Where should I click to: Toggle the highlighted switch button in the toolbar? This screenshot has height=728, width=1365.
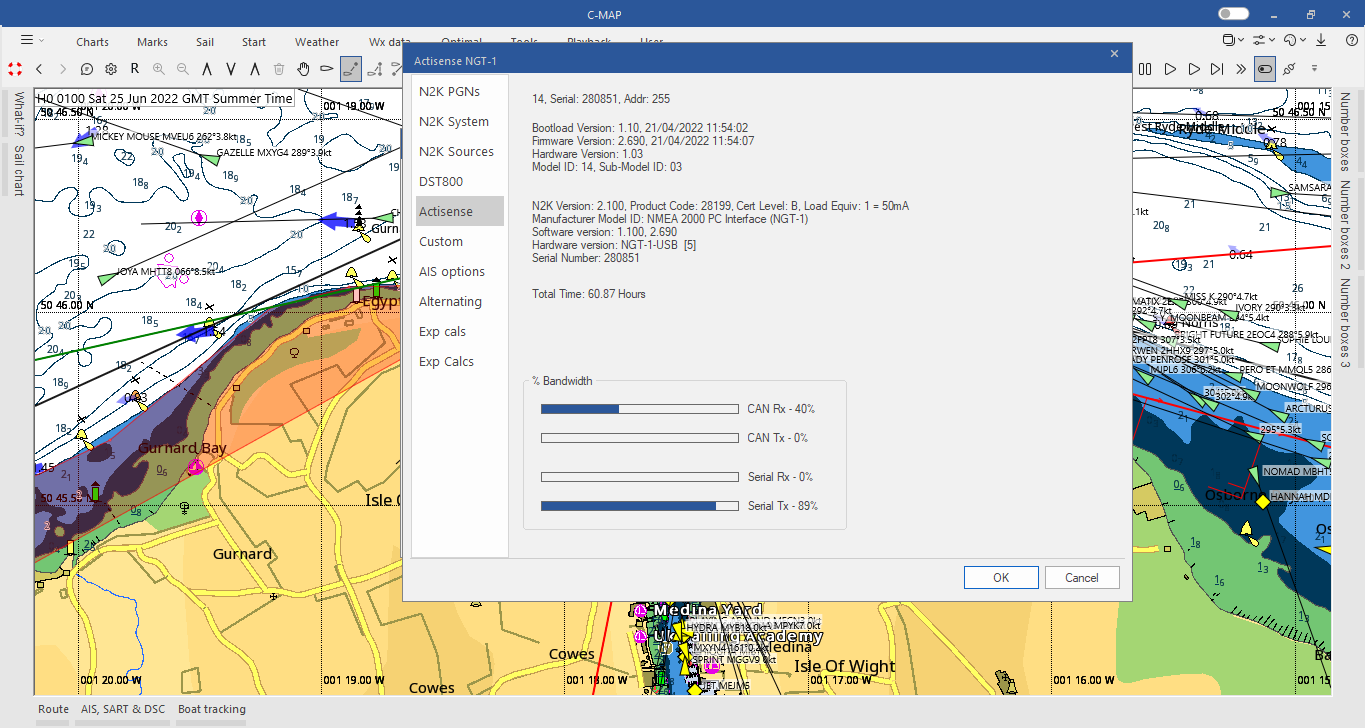1265,69
